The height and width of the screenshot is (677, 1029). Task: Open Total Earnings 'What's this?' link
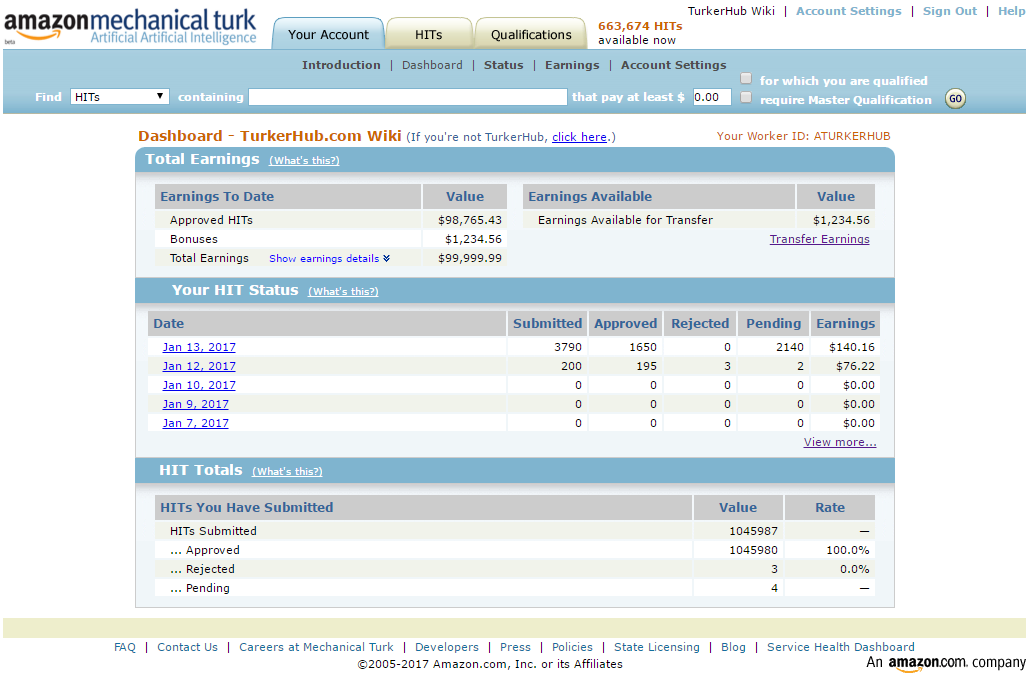tap(304, 161)
